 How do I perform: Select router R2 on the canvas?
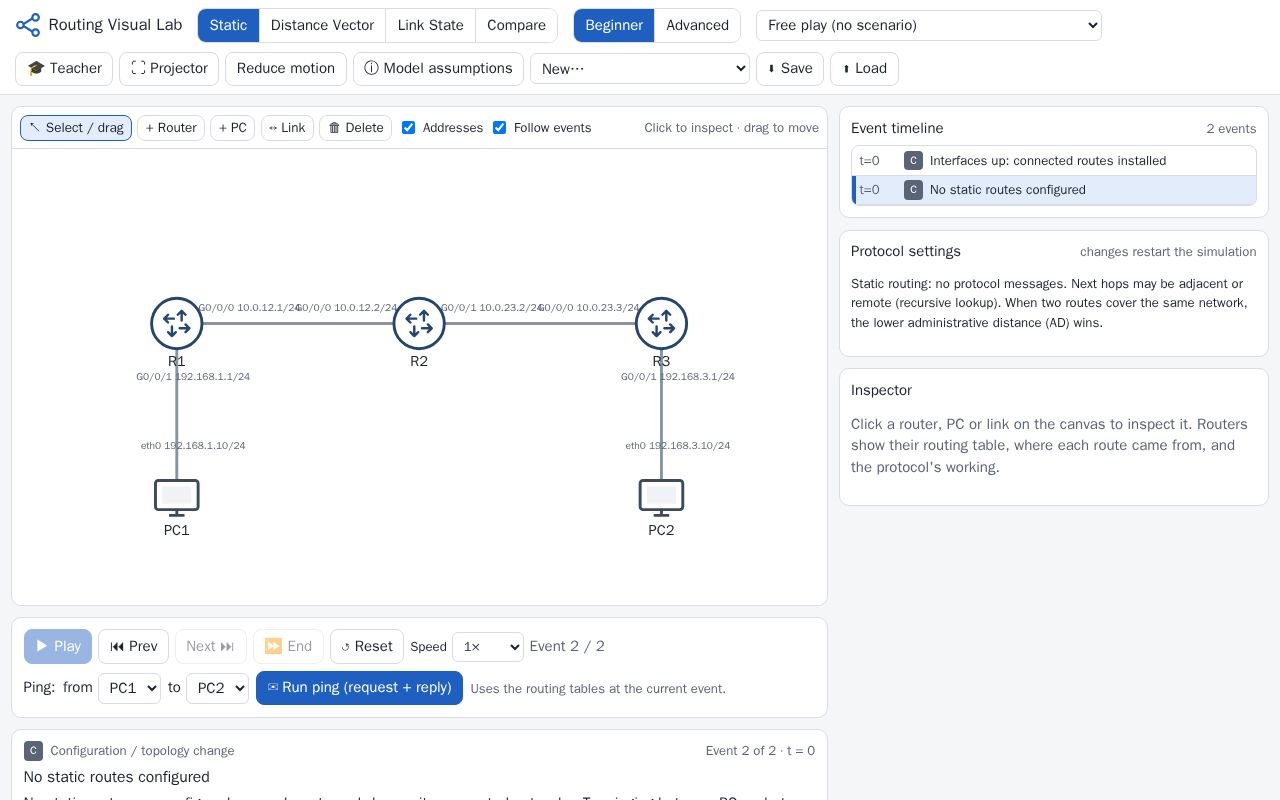point(419,323)
